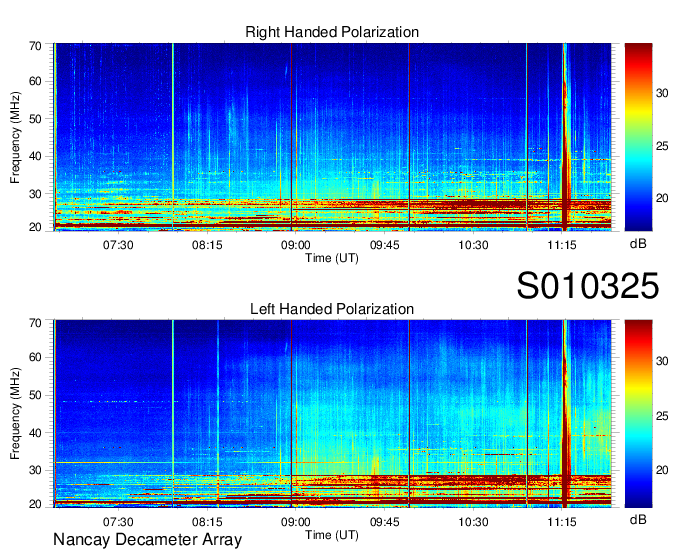Click the 60 MHz tick of left-handed plot

pyautogui.click(x=35, y=358)
